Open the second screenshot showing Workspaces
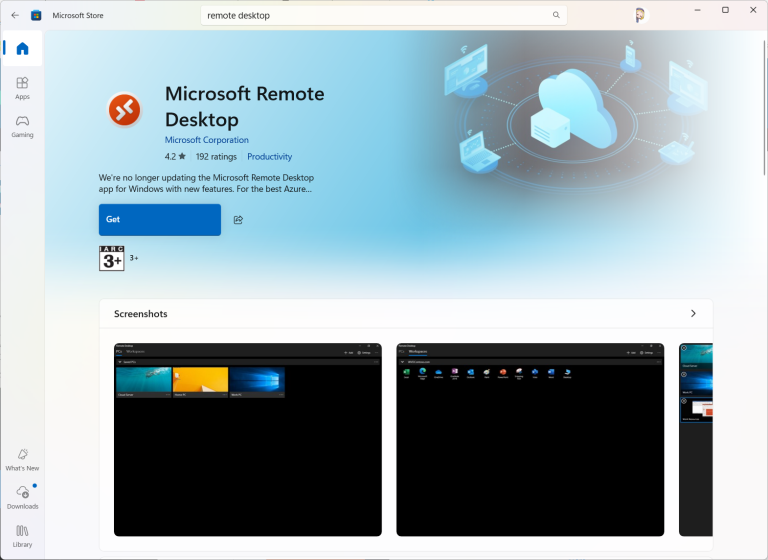768x560 pixels. click(x=530, y=439)
